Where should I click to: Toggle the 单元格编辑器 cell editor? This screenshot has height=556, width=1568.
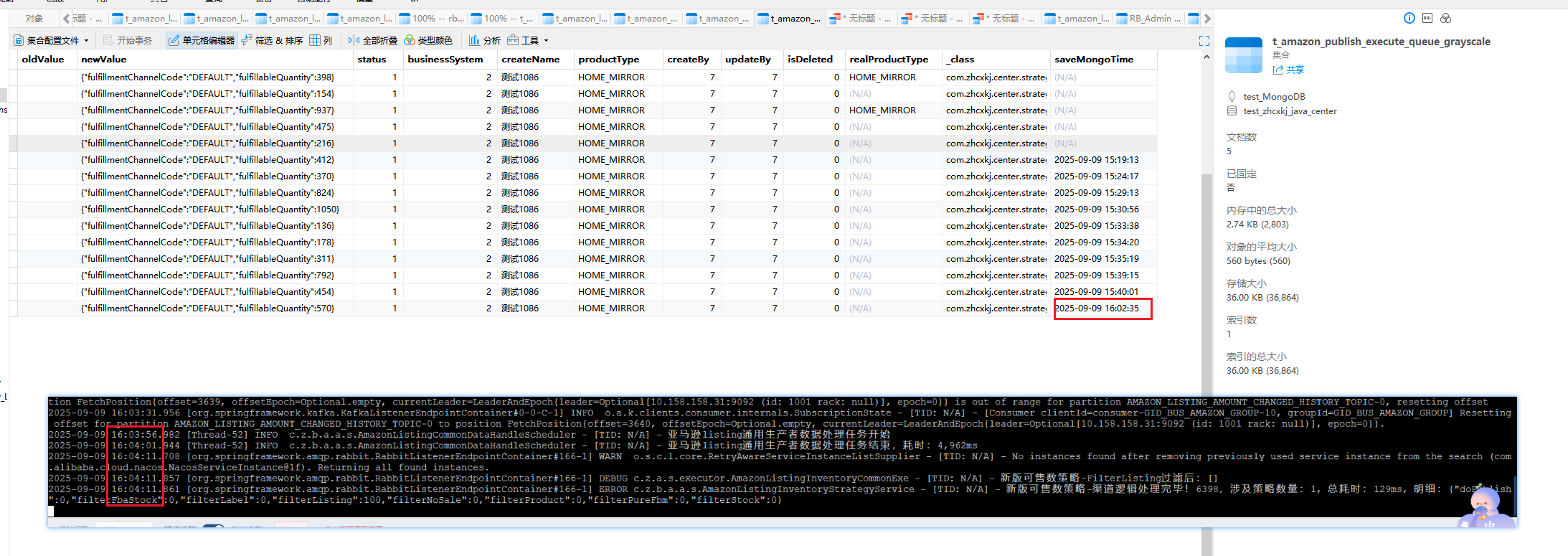[202, 40]
